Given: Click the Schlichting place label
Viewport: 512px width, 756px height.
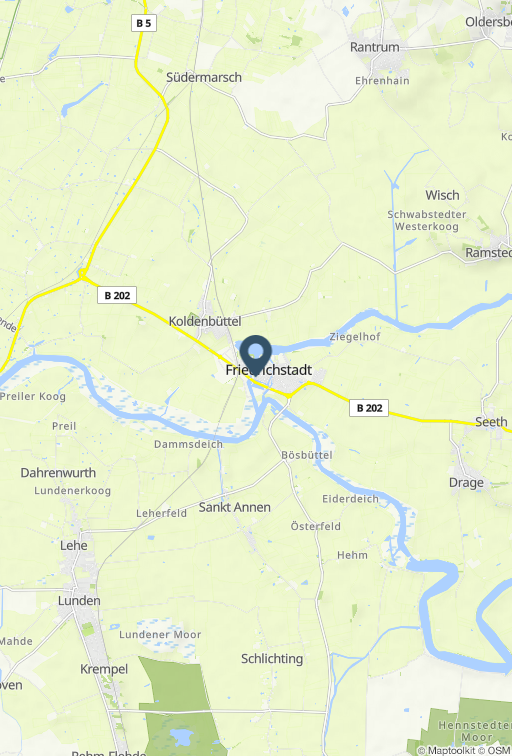Looking at the screenshot, I should click(272, 659).
